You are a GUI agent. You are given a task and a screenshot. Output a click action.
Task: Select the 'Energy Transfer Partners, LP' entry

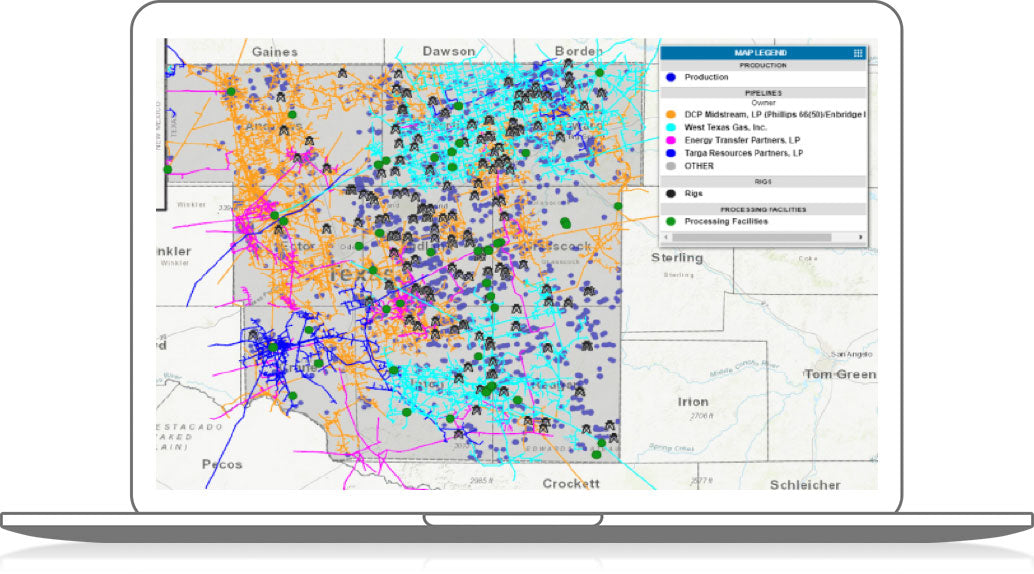point(742,141)
